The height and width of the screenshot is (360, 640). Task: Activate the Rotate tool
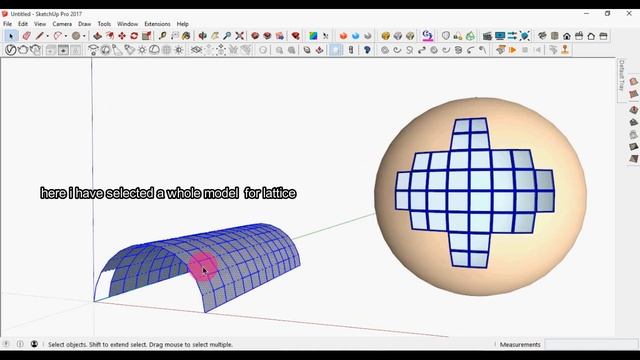pos(134,36)
